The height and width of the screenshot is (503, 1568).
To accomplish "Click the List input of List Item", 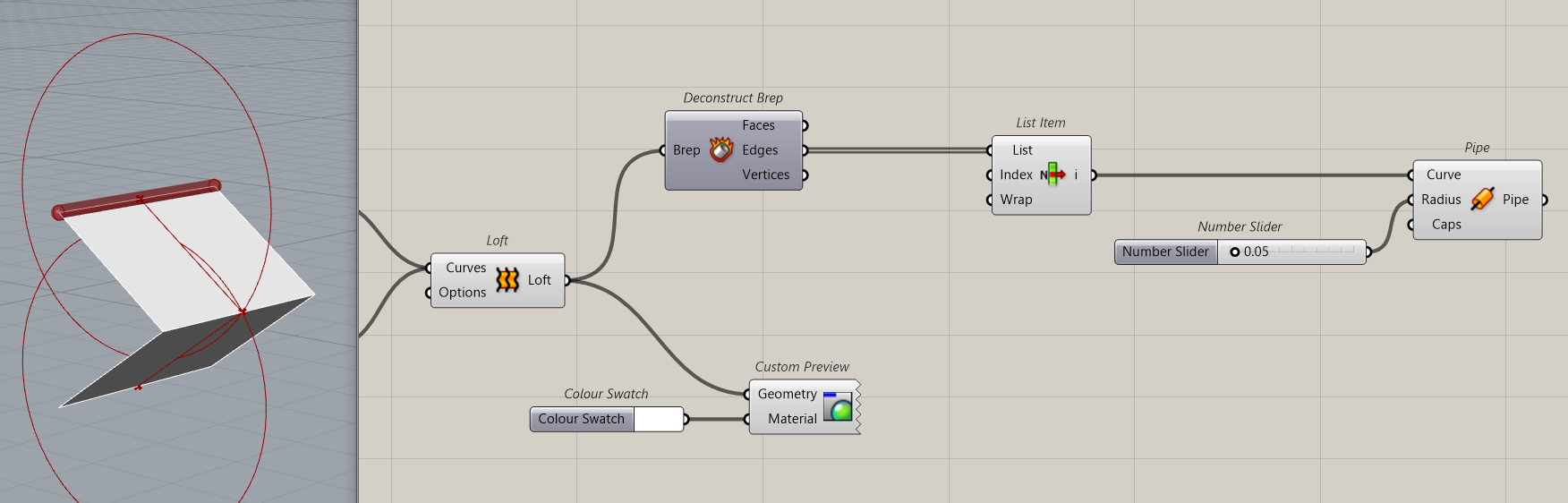I will point(1022,150).
